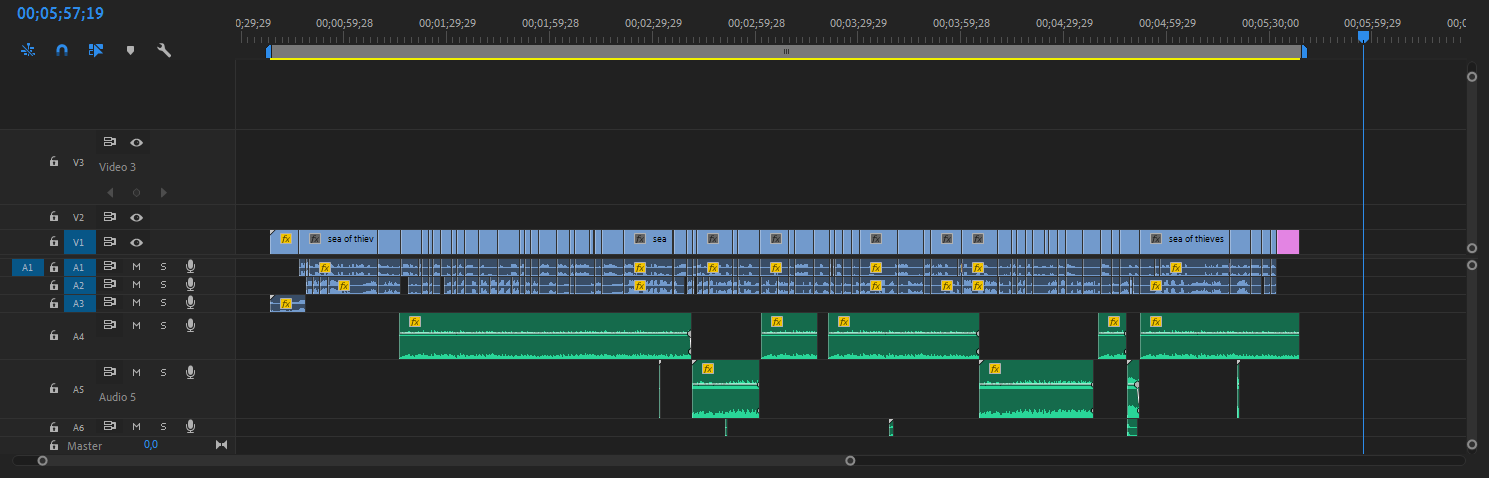1489x478 pixels.
Task: Select the A2 track target button
Action: pyautogui.click(x=79, y=285)
